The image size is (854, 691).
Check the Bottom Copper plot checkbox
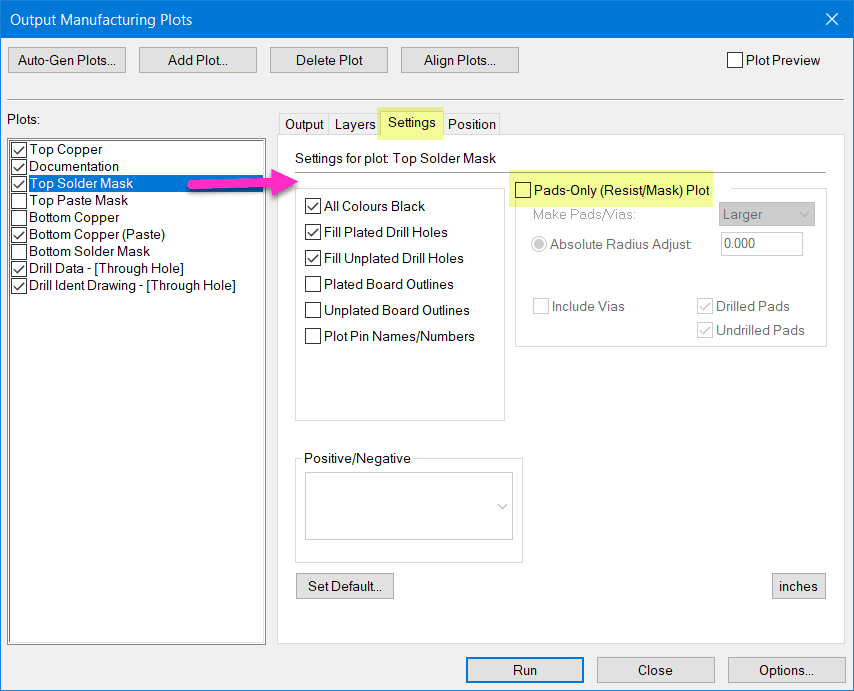[19, 217]
